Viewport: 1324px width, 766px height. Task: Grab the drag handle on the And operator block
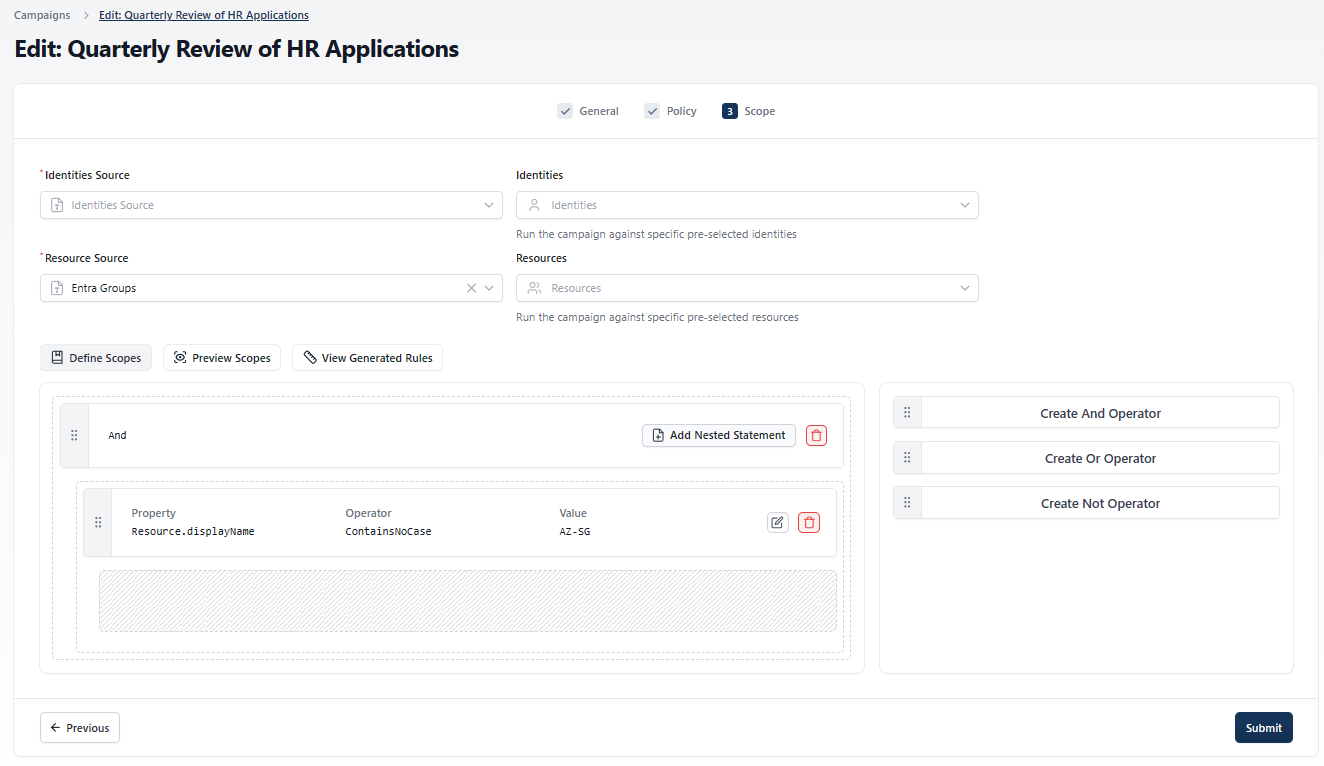click(74, 435)
